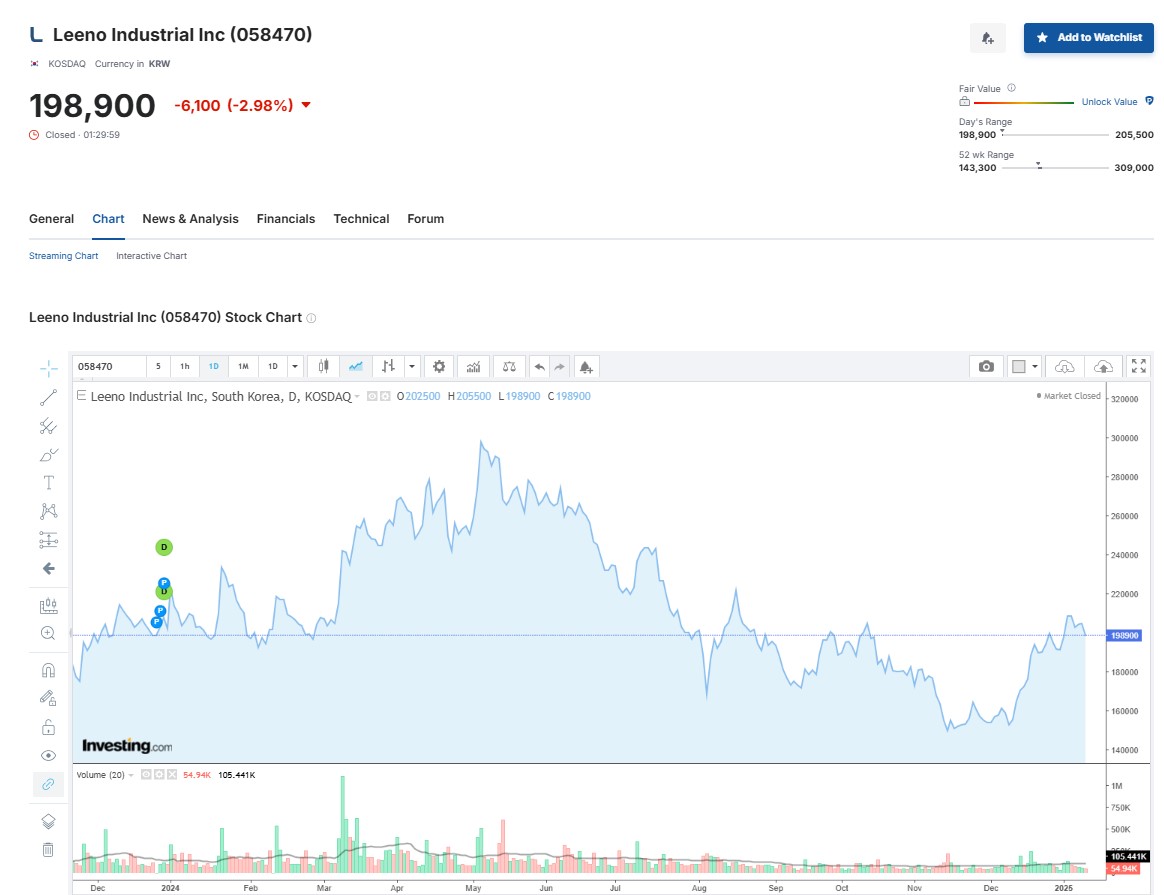This screenshot has height=895, width=1164.
Task: Click the 52 wk Range slider bar
Action: point(1055,168)
